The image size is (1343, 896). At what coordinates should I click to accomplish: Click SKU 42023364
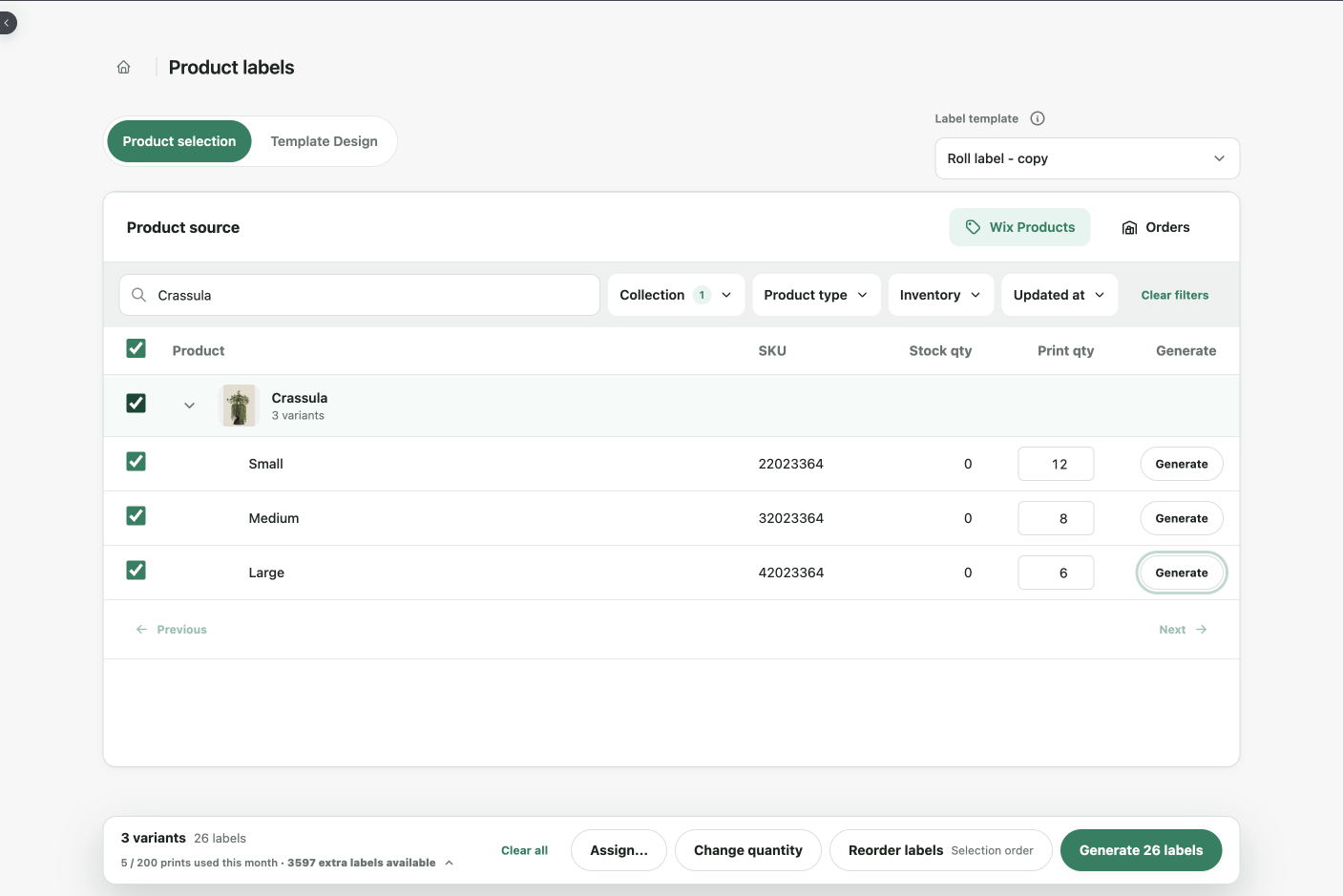click(x=791, y=573)
